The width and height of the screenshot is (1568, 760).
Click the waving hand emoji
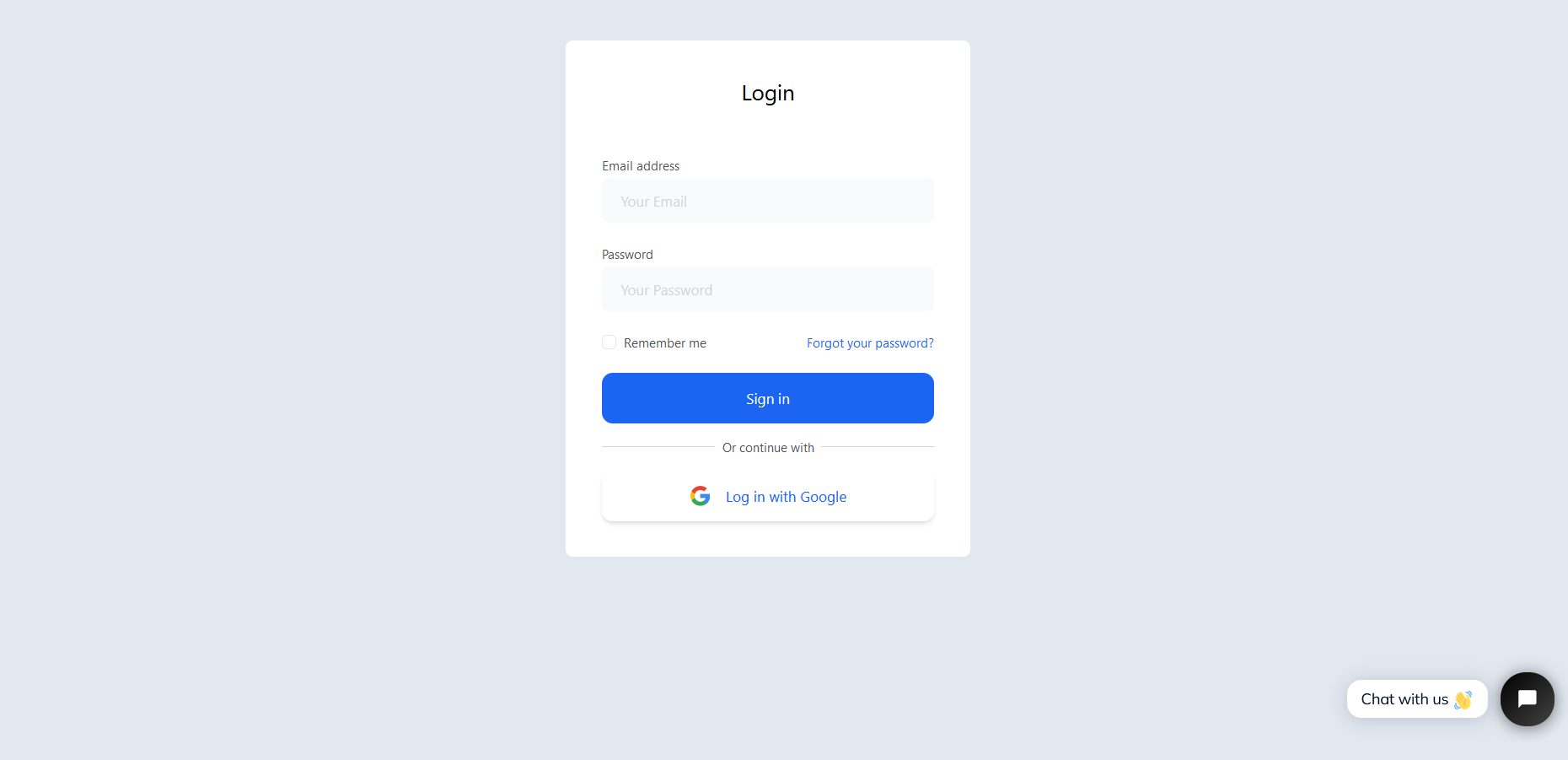[x=1463, y=699]
